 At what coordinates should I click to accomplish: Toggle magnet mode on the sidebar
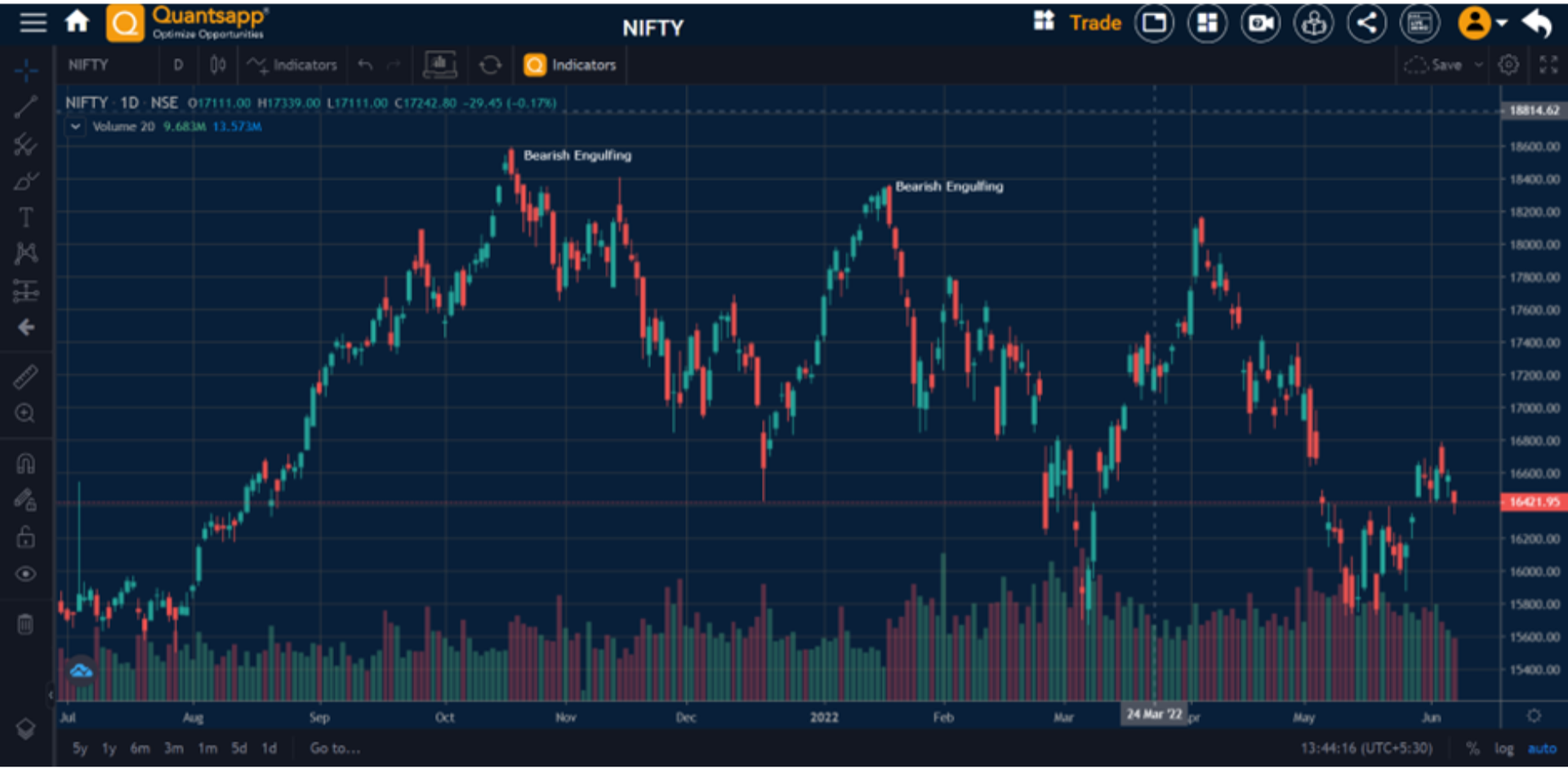tap(26, 464)
